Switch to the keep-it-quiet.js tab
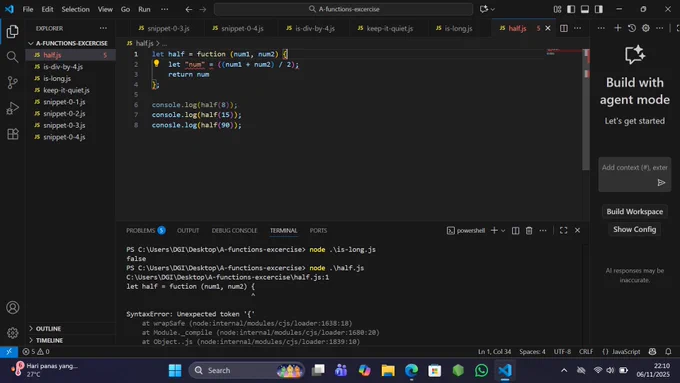Viewport: 680px width, 383px height. click(385, 28)
